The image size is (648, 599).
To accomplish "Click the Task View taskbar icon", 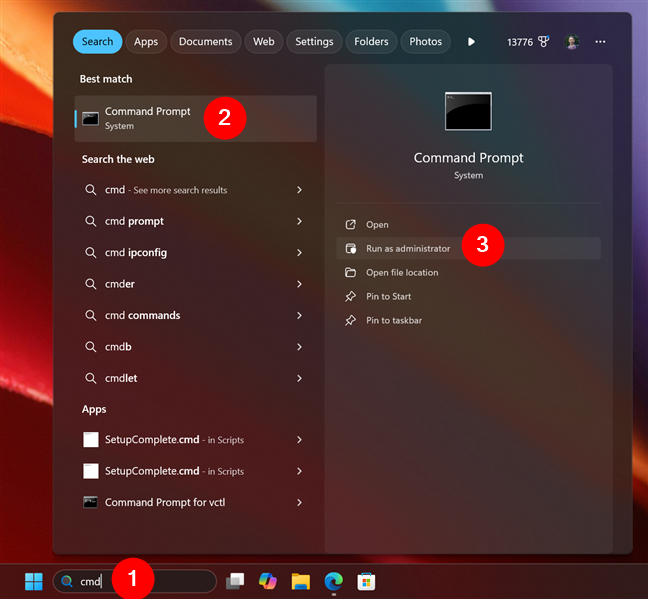I will click(x=235, y=581).
